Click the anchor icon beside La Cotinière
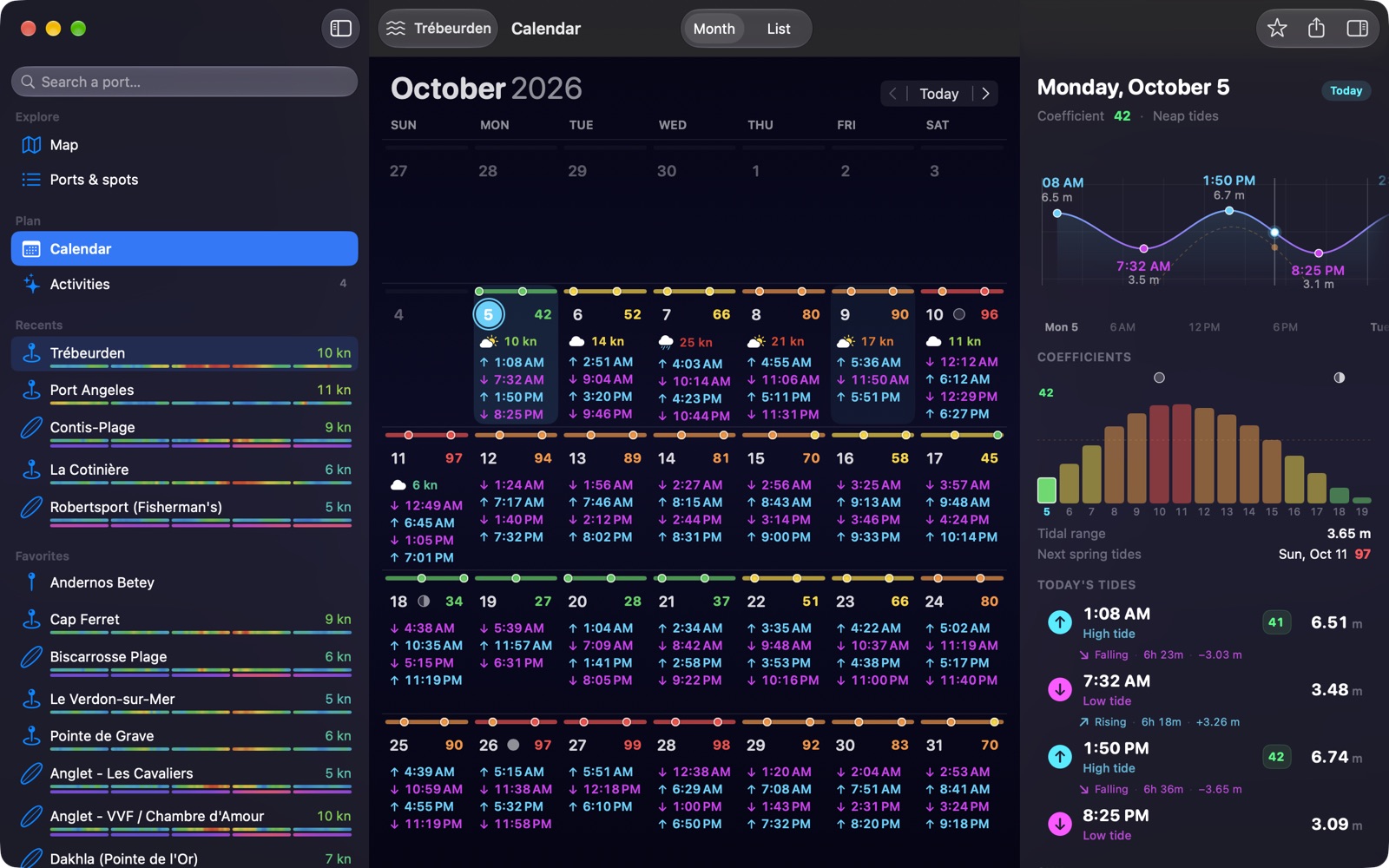The image size is (1389, 868). pyautogui.click(x=31, y=470)
